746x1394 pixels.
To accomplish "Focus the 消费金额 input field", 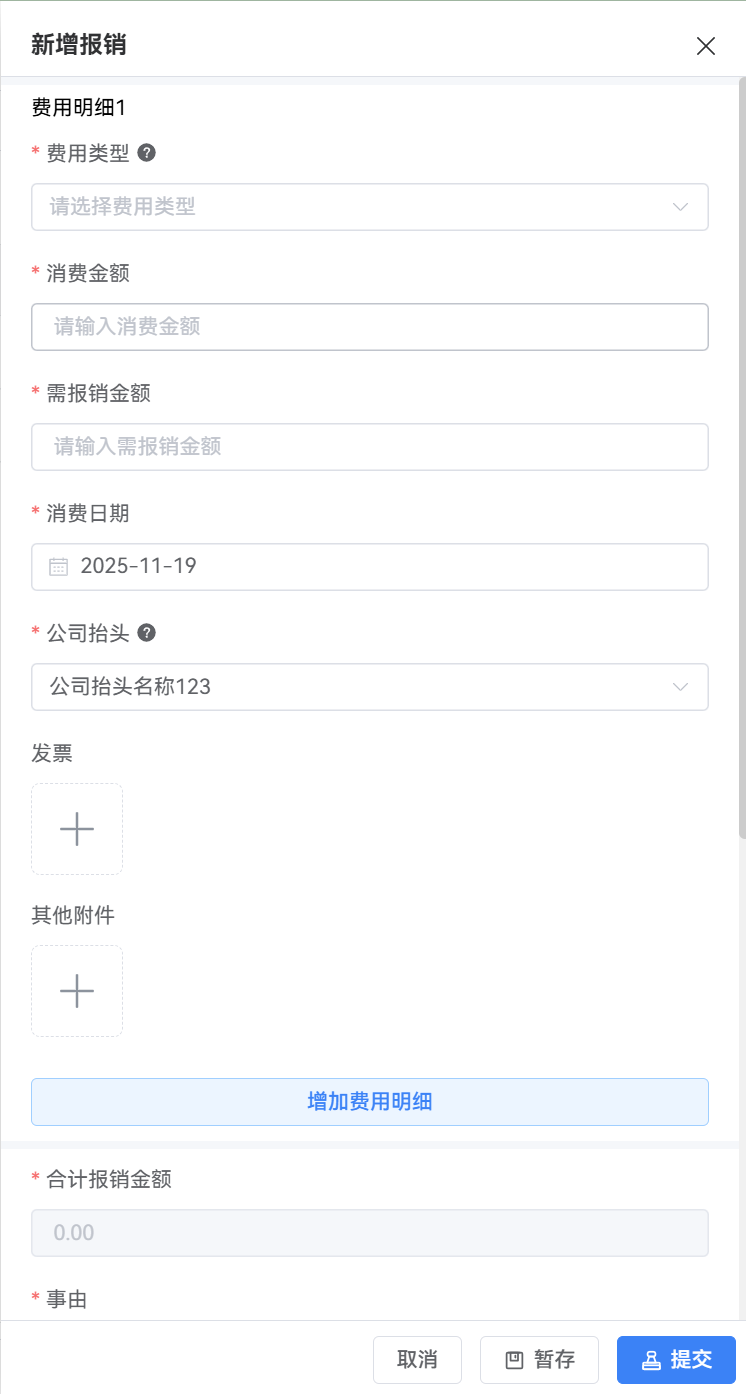I will [370, 327].
